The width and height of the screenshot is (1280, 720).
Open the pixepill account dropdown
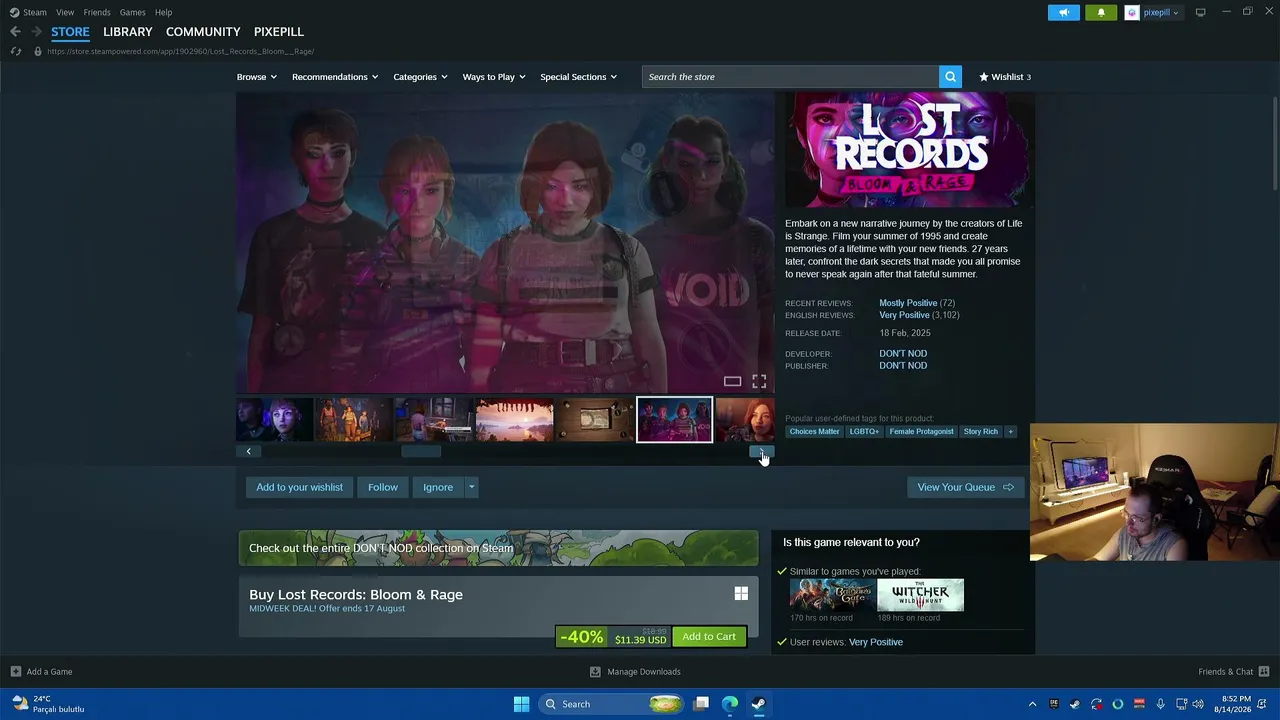pos(1160,12)
